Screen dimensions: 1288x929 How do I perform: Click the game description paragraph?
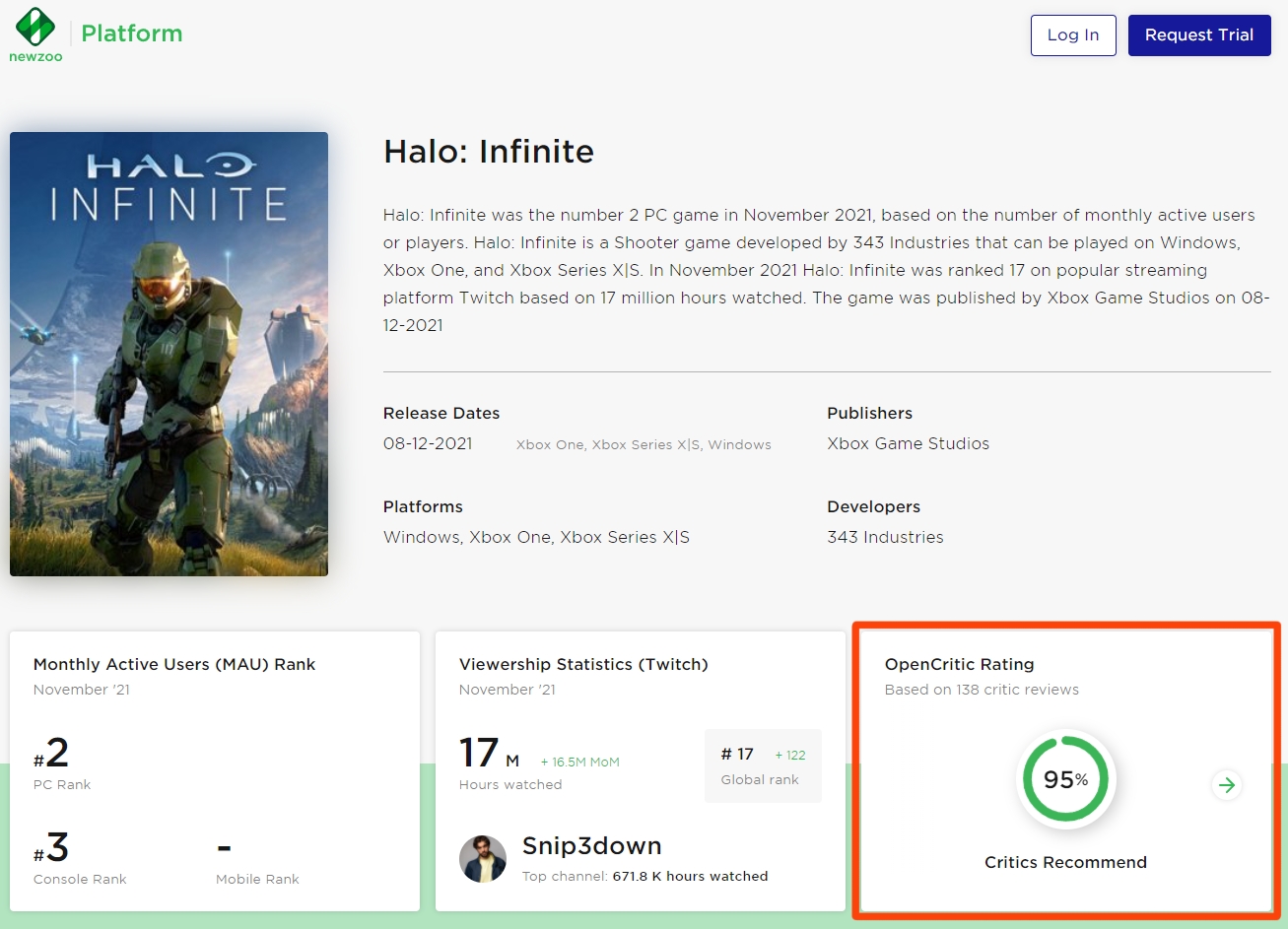click(826, 270)
